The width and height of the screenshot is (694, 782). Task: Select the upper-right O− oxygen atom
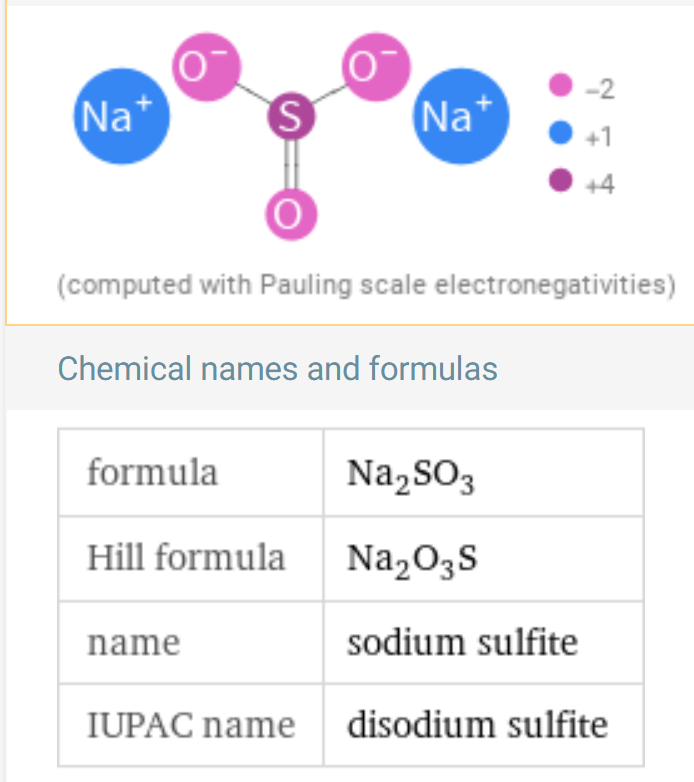[x=376, y=67]
